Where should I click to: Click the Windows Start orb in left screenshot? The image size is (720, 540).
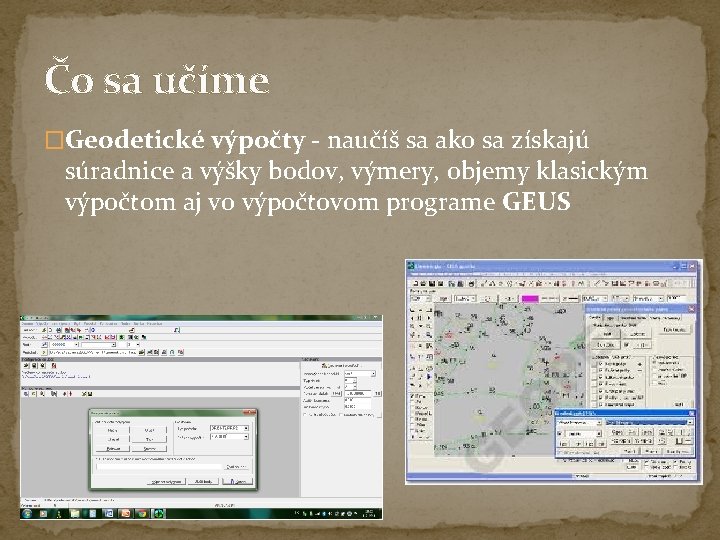coord(28,513)
